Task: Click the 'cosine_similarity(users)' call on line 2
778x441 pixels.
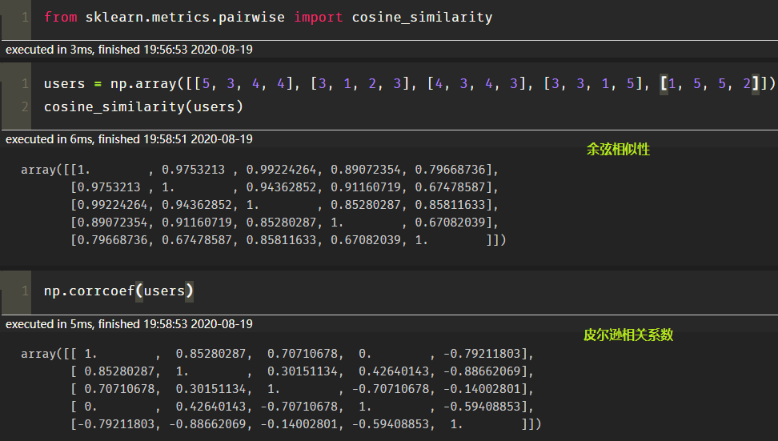Action: click(144, 107)
